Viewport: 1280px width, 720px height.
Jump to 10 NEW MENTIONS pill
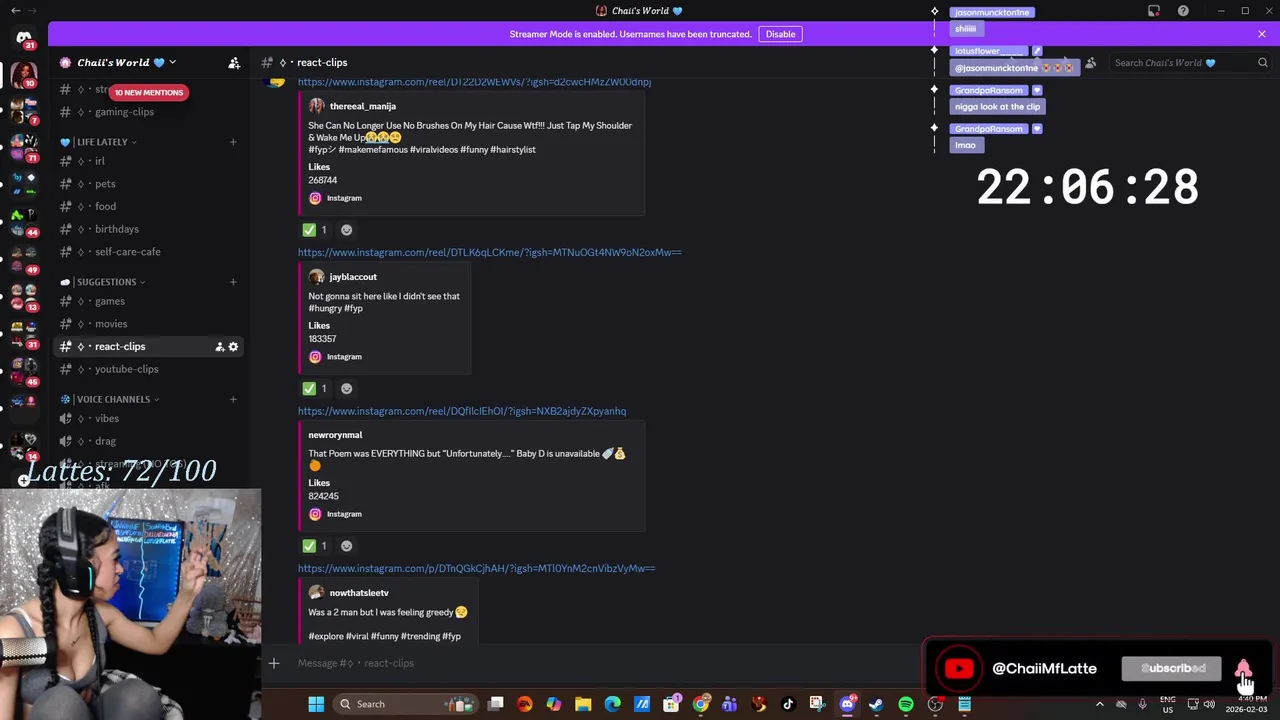click(x=148, y=92)
